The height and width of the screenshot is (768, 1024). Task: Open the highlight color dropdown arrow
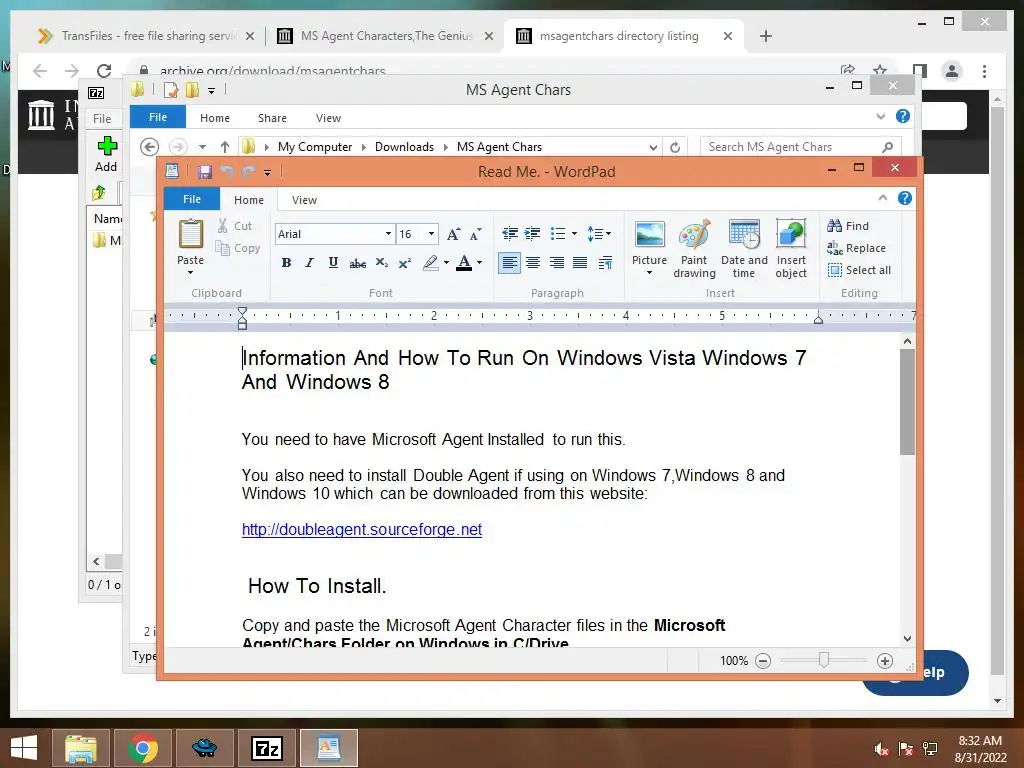click(447, 263)
